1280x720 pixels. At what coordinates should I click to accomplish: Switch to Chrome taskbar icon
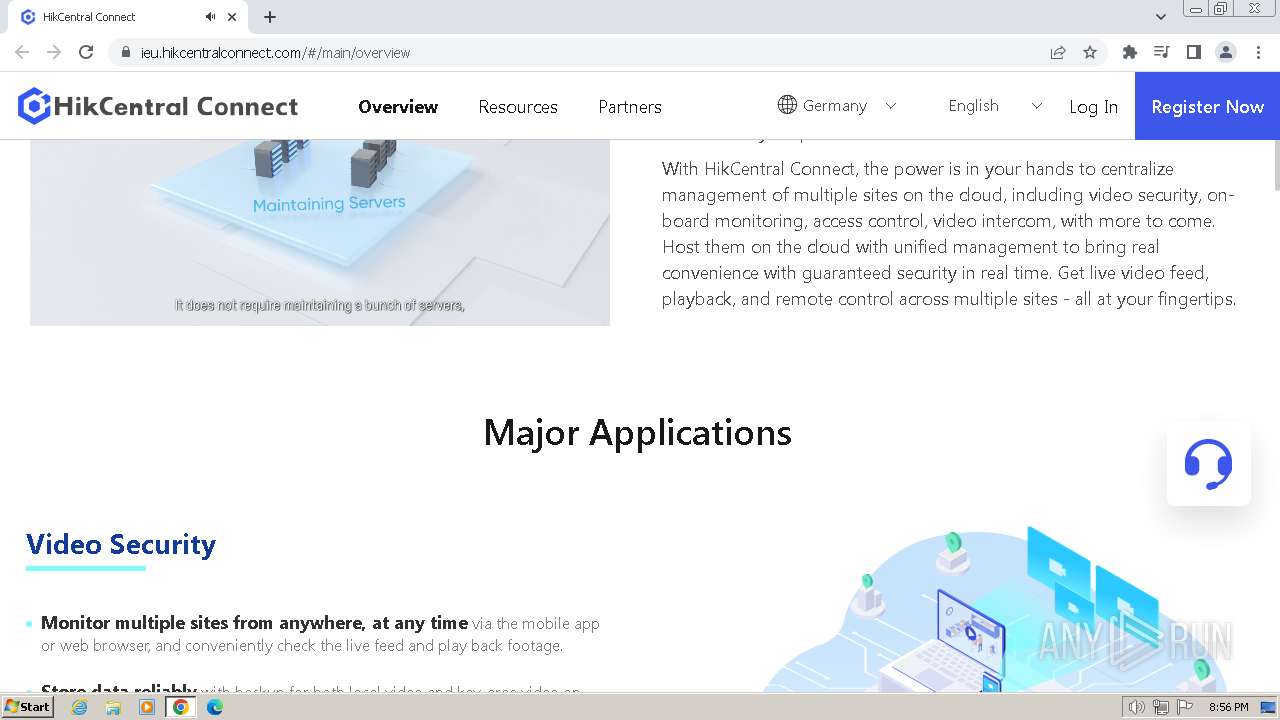tap(181, 707)
